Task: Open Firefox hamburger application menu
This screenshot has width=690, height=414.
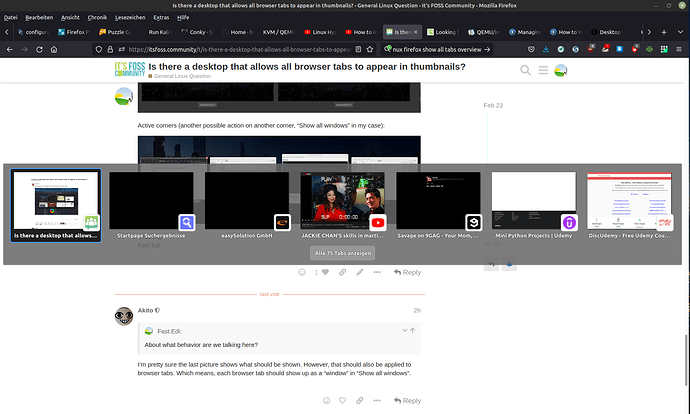Action: coord(679,50)
